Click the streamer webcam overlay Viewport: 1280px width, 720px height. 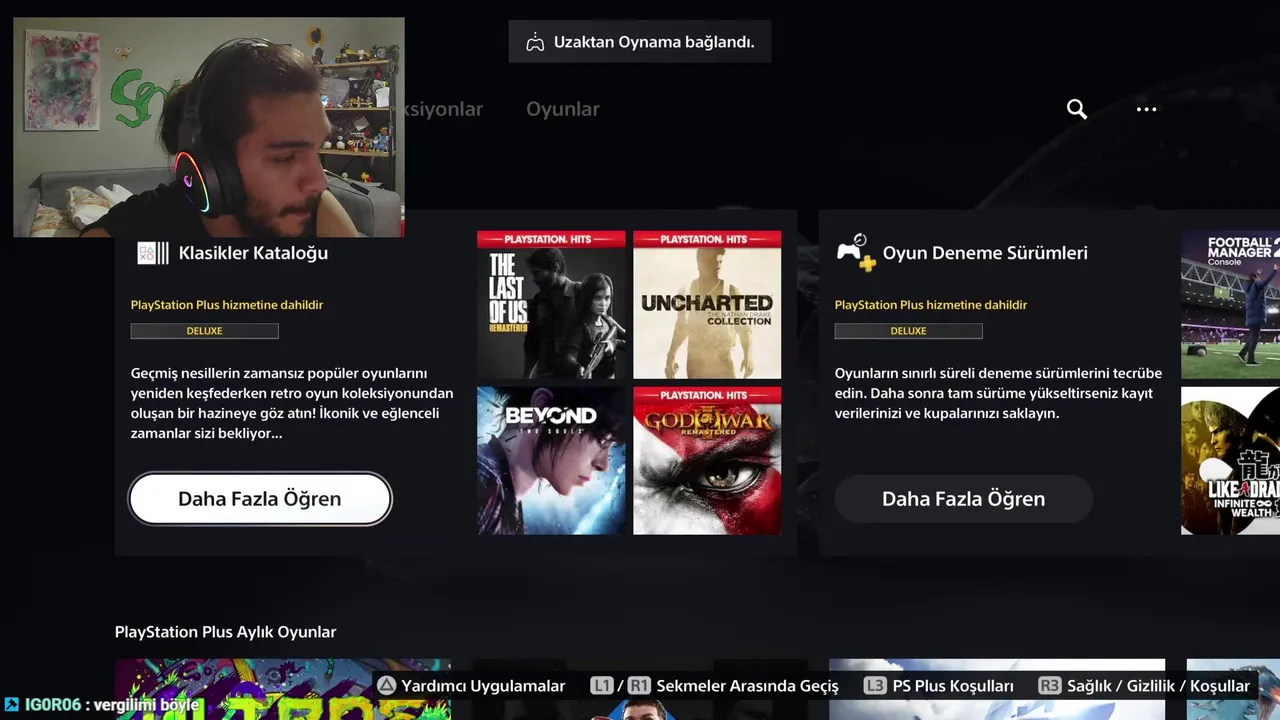[209, 127]
